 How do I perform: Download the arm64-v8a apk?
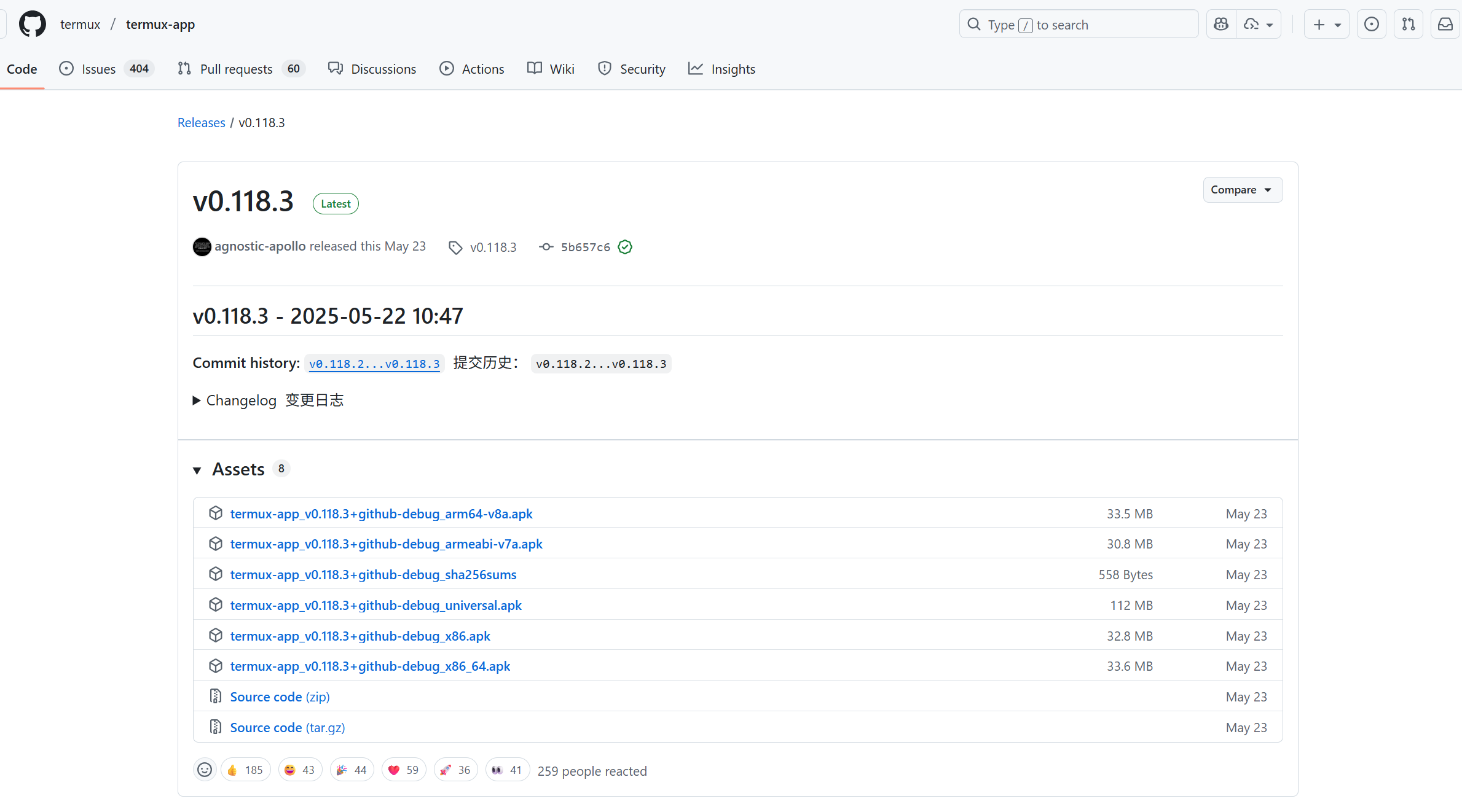[x=381, y=513]
